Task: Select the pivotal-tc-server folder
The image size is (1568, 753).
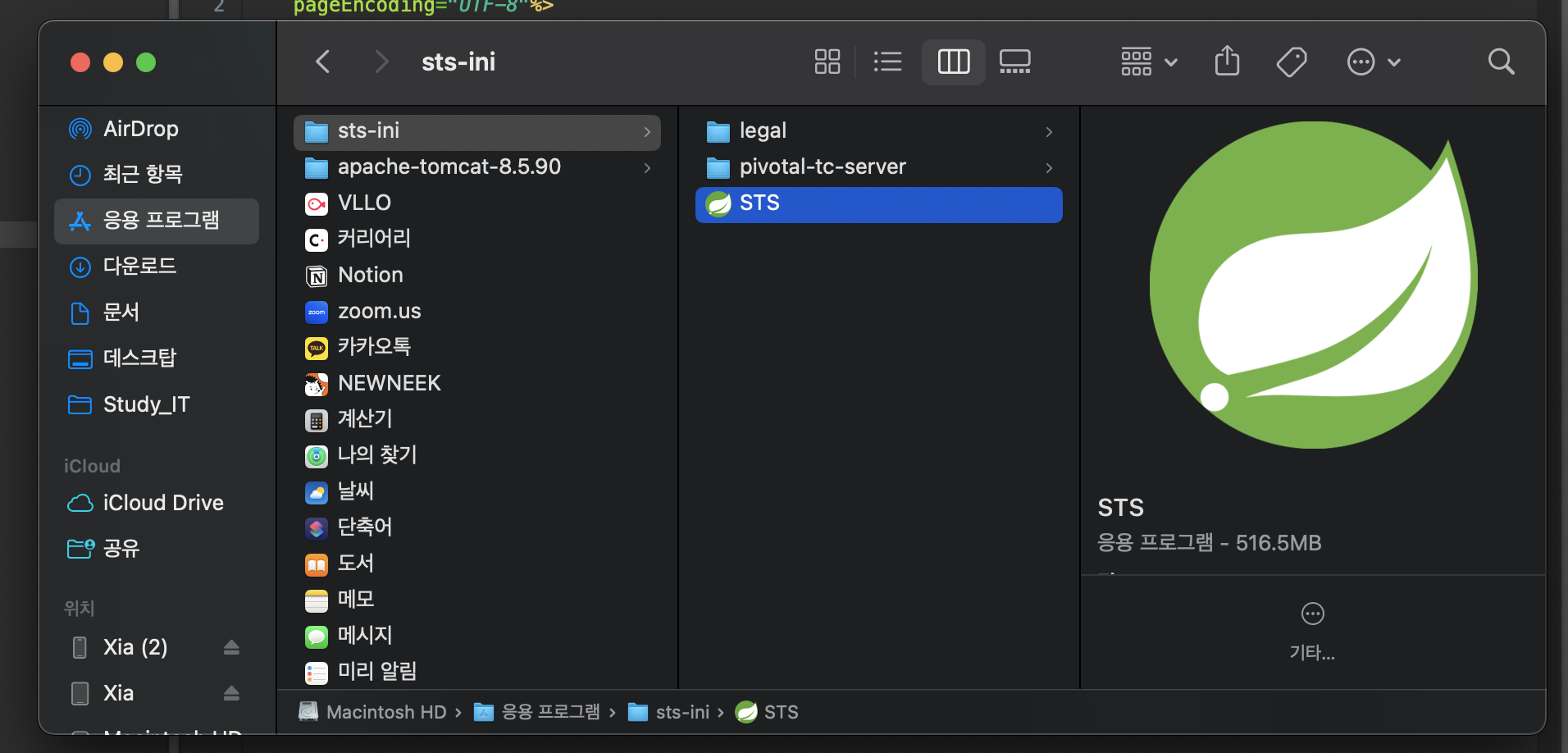Action: click(x=879, y=167)
